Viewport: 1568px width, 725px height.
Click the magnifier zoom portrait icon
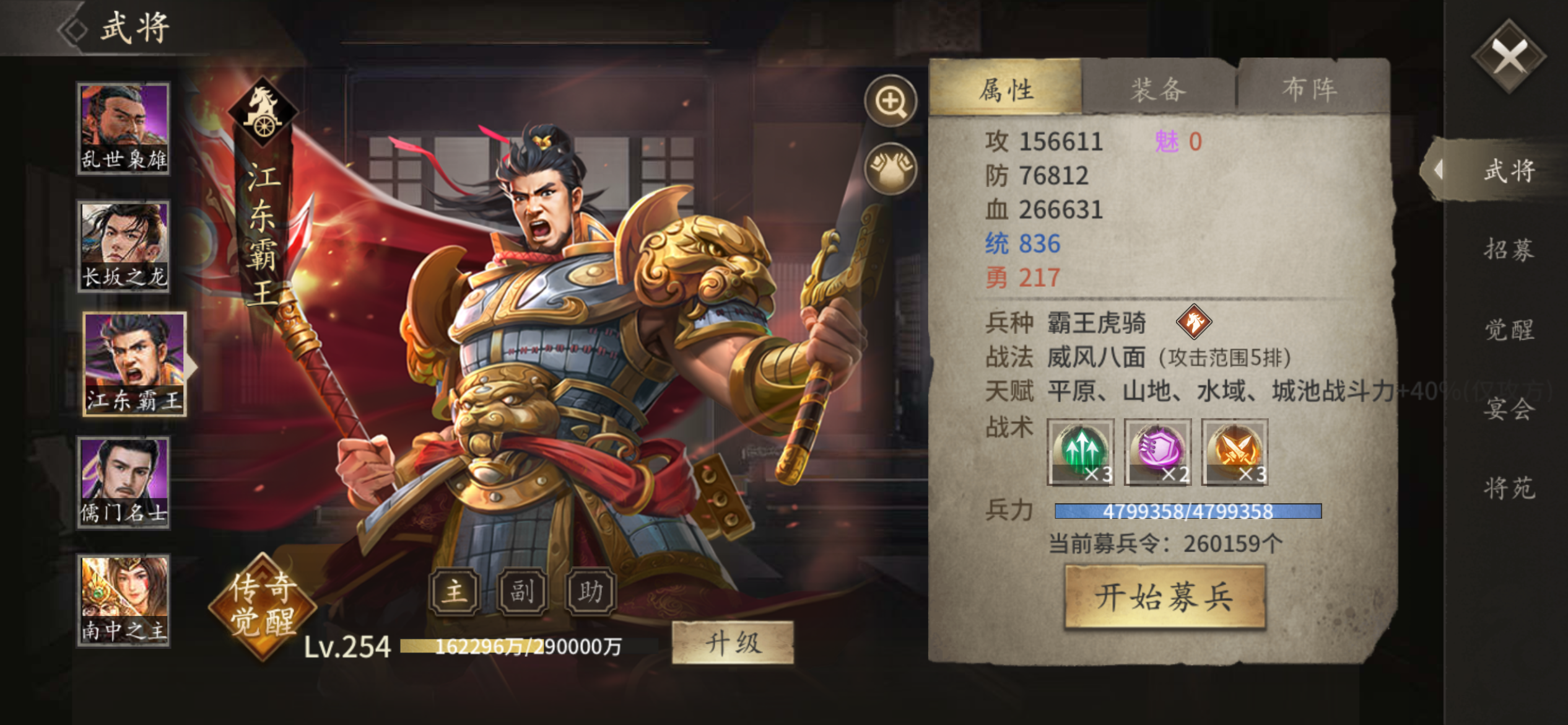click(891, 101)
